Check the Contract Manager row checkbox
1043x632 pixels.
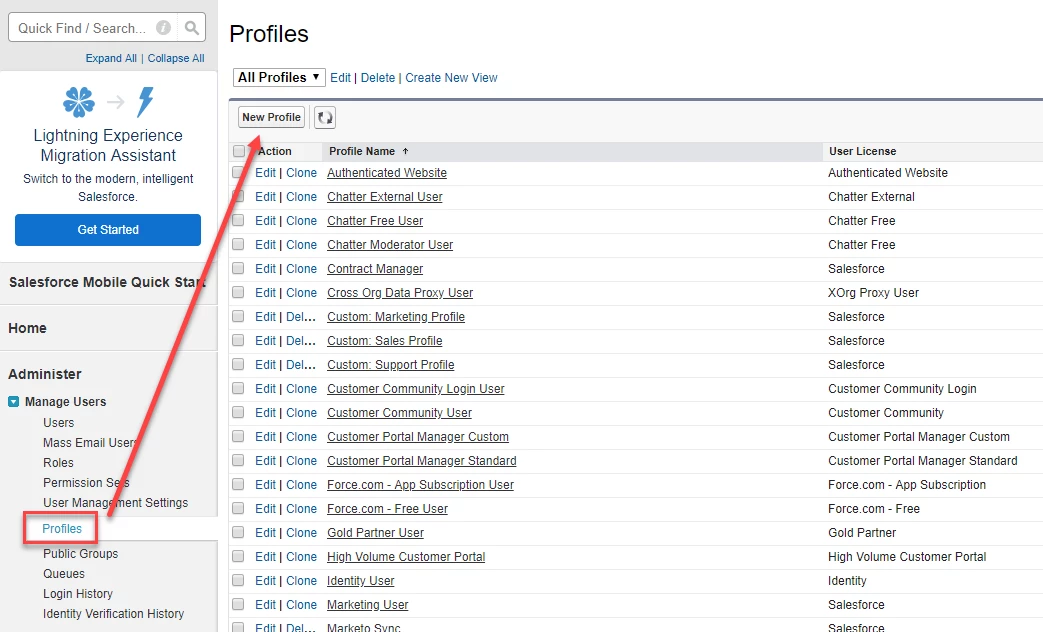point(237,268)
